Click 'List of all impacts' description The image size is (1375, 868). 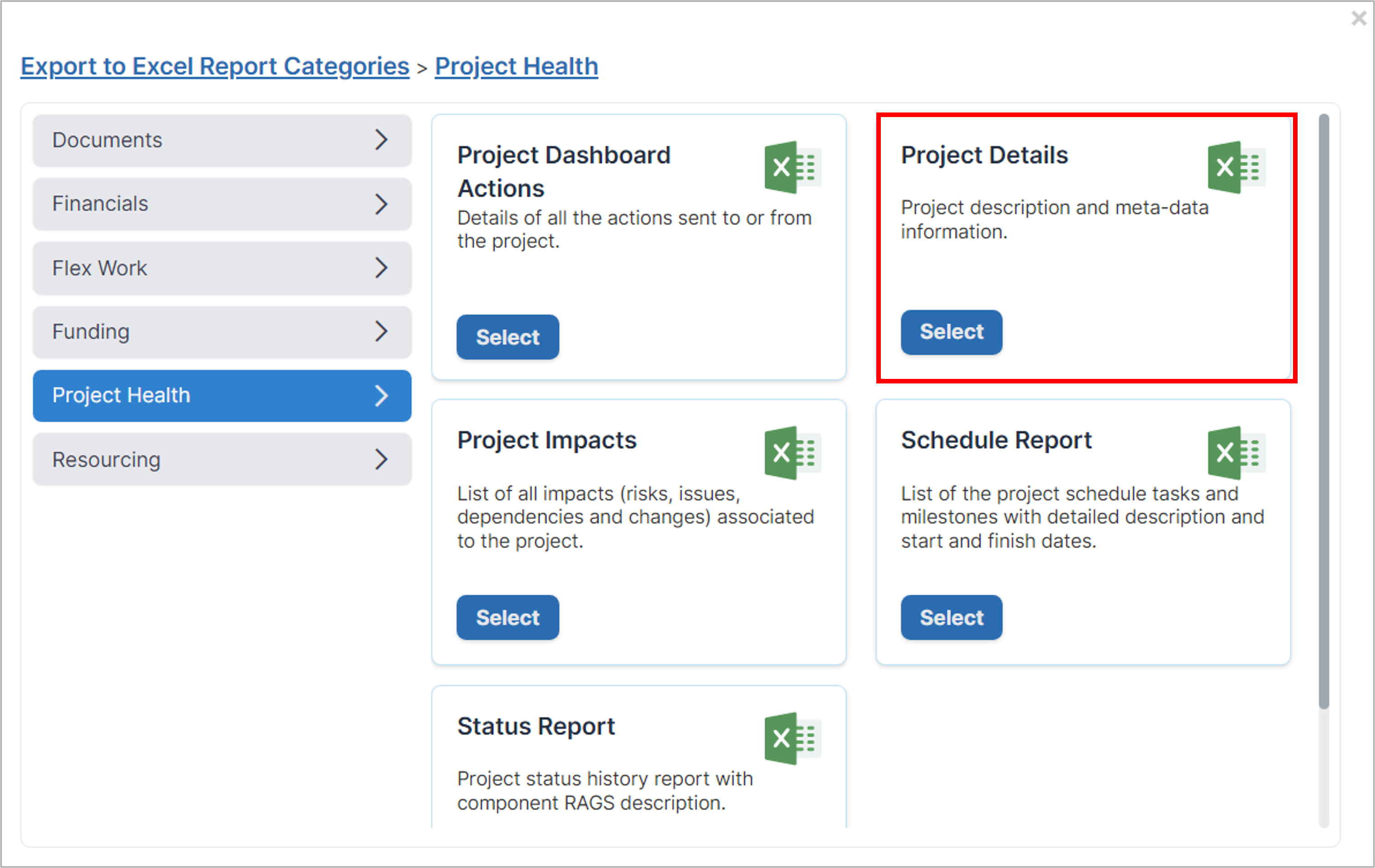pyautogui.click(x=635, y=517)
